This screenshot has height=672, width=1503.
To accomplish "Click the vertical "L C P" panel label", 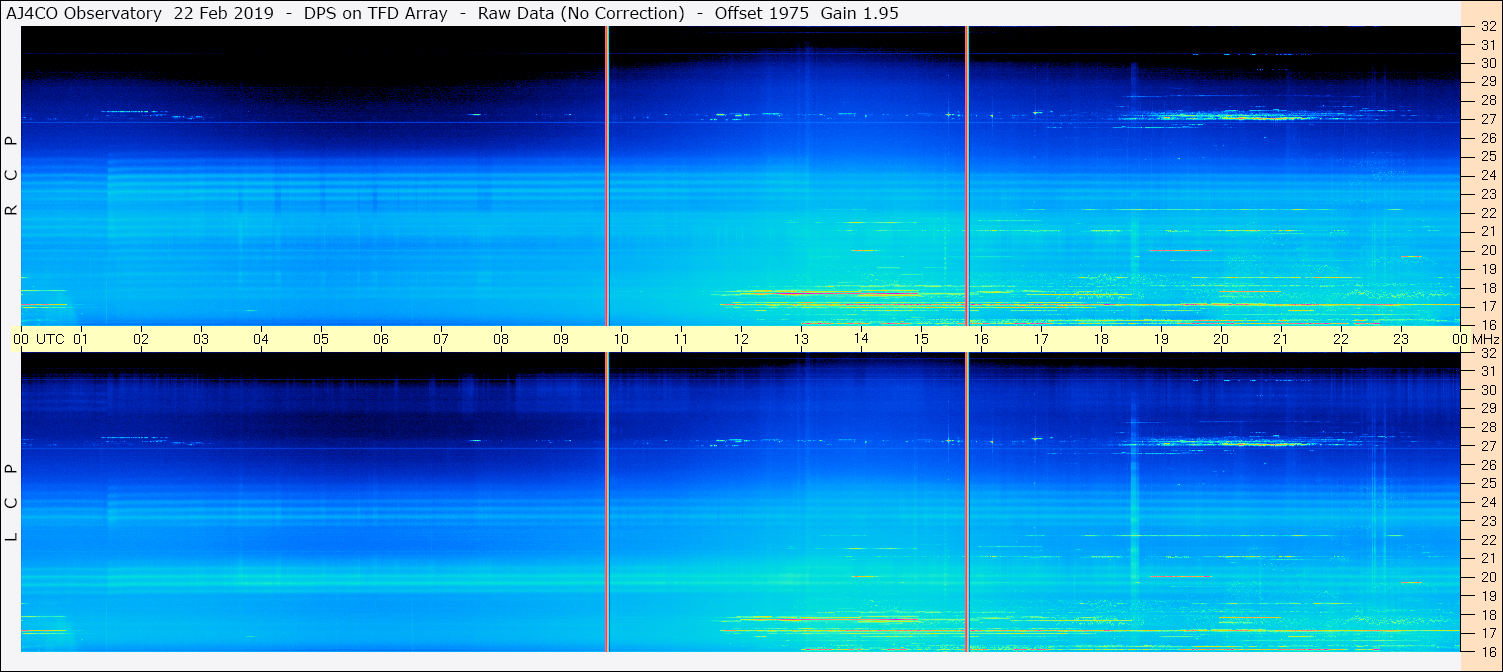I will [12, 502].
